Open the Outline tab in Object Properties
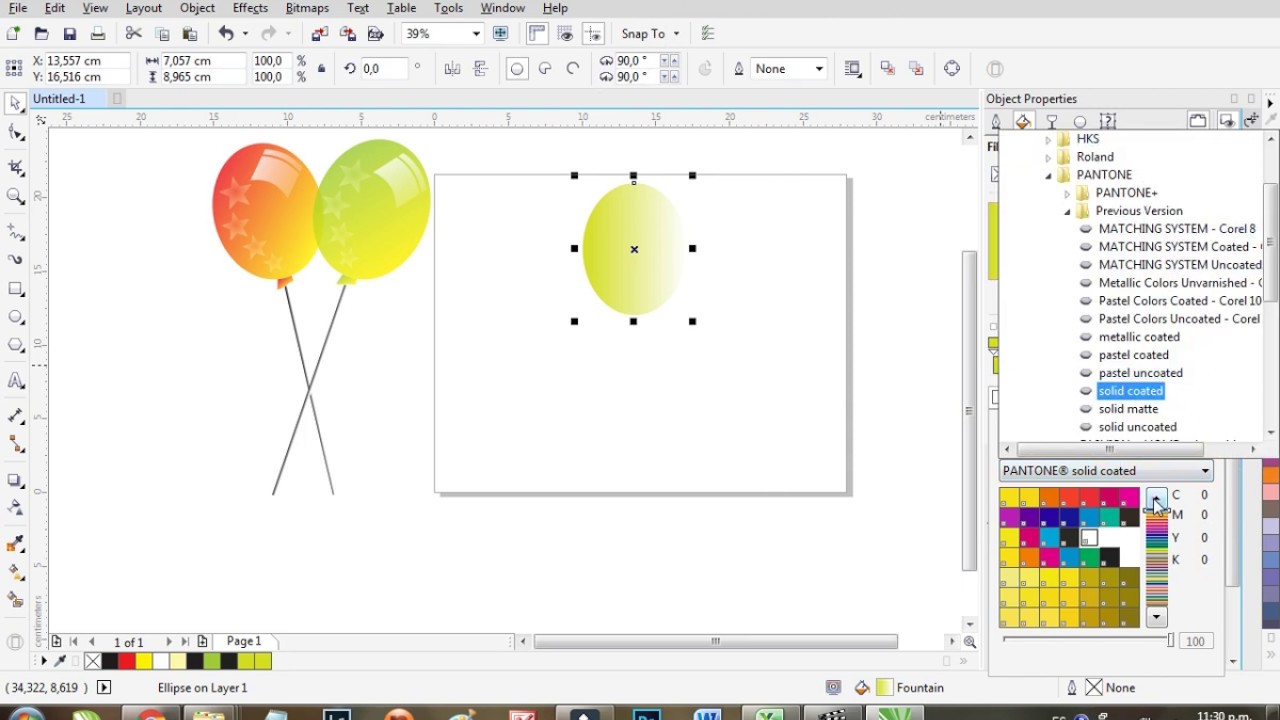The image size is (1280, 720). (995, 121)
